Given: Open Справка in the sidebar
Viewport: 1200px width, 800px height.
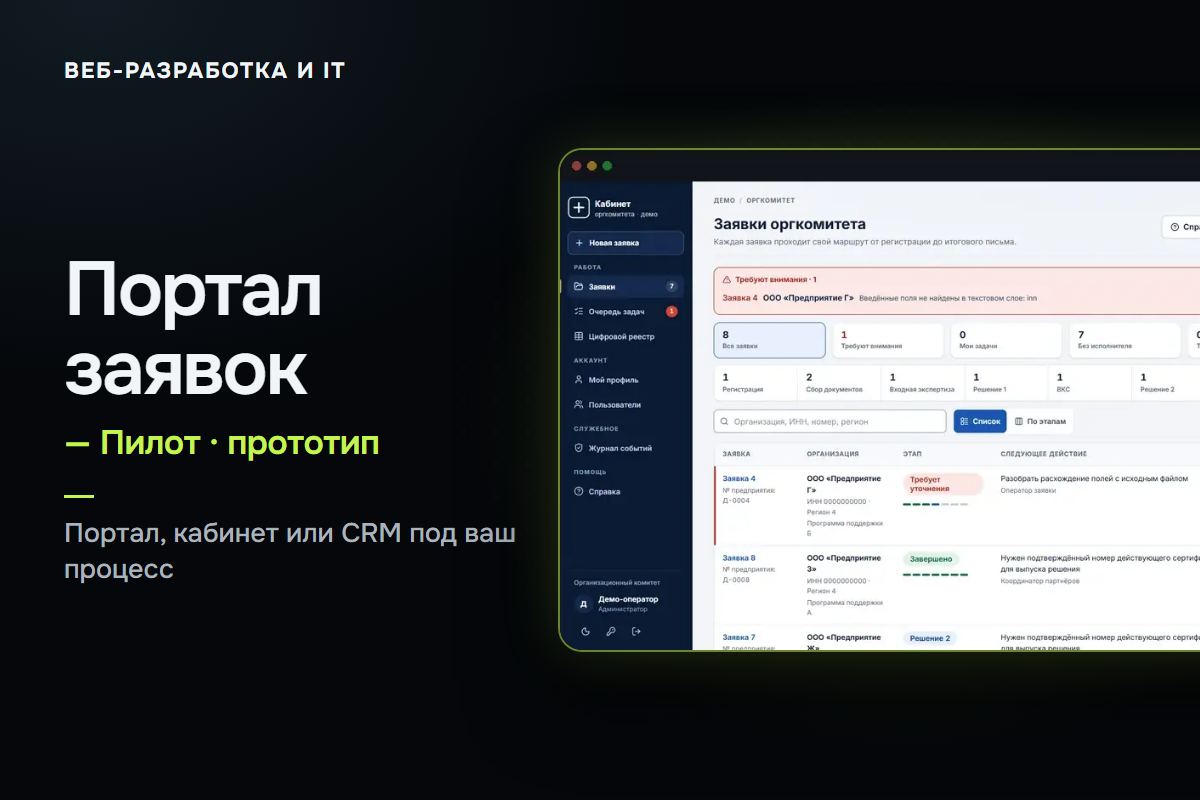Looking at the screenshot, I should [x=626, y=491].
